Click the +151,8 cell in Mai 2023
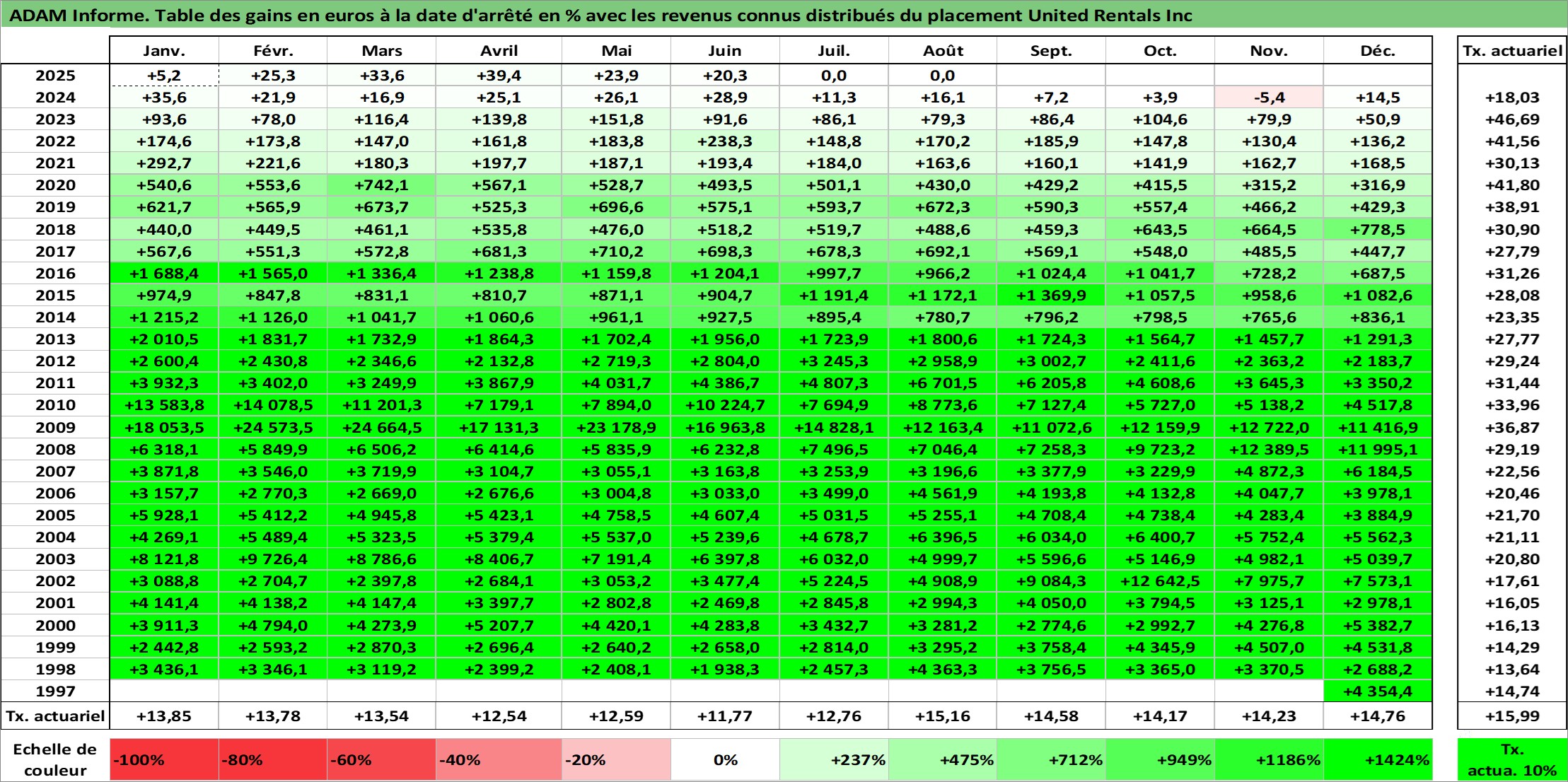 (x=616, y=119)
